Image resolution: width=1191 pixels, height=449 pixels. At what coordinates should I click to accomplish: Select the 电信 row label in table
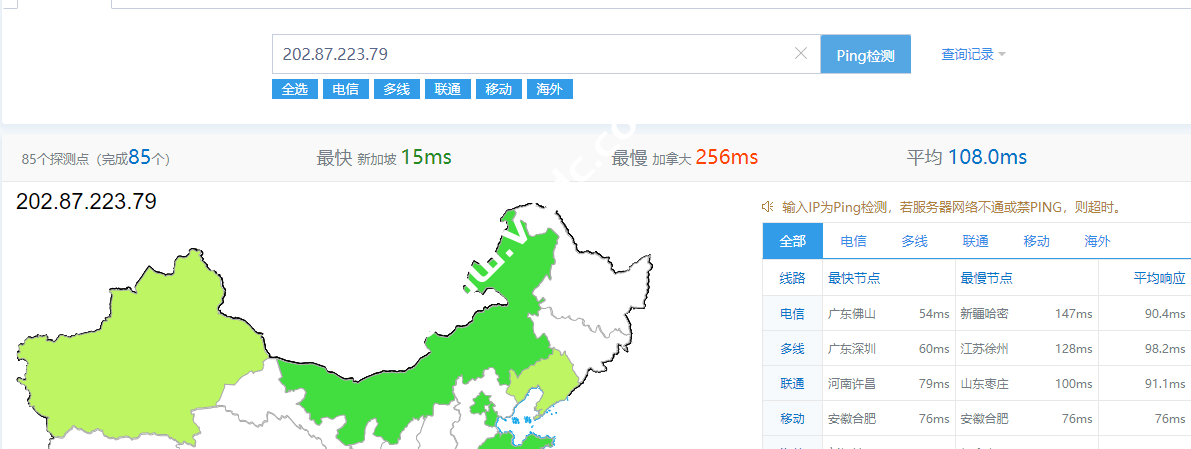(792, 313)
